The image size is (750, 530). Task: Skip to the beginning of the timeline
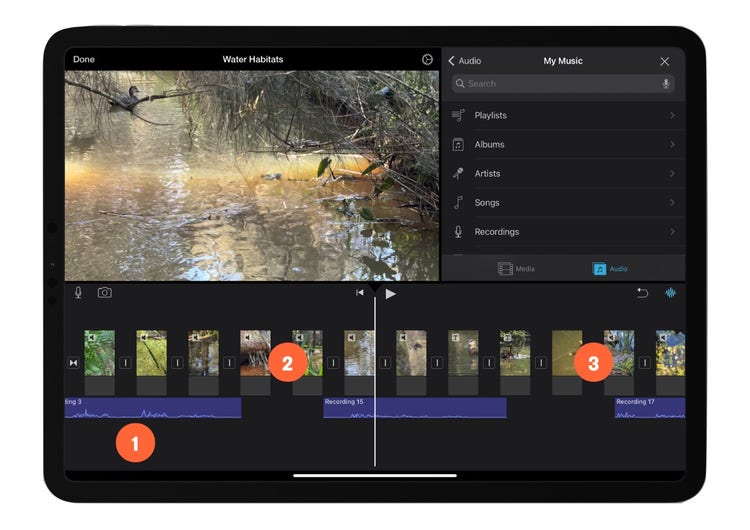pos(360,293)
